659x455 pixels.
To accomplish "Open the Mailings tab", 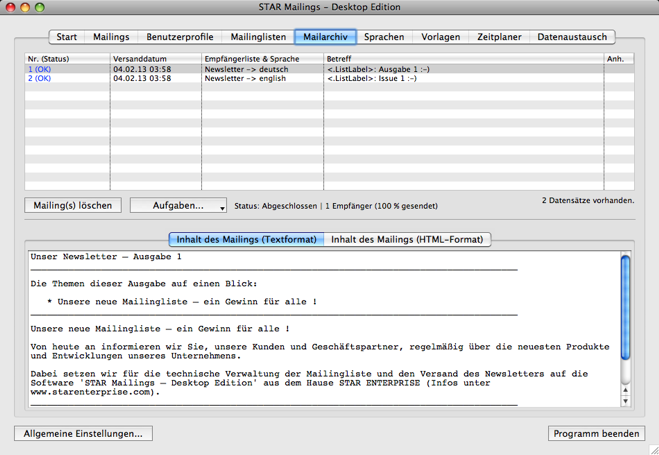I will pos(111,37).
